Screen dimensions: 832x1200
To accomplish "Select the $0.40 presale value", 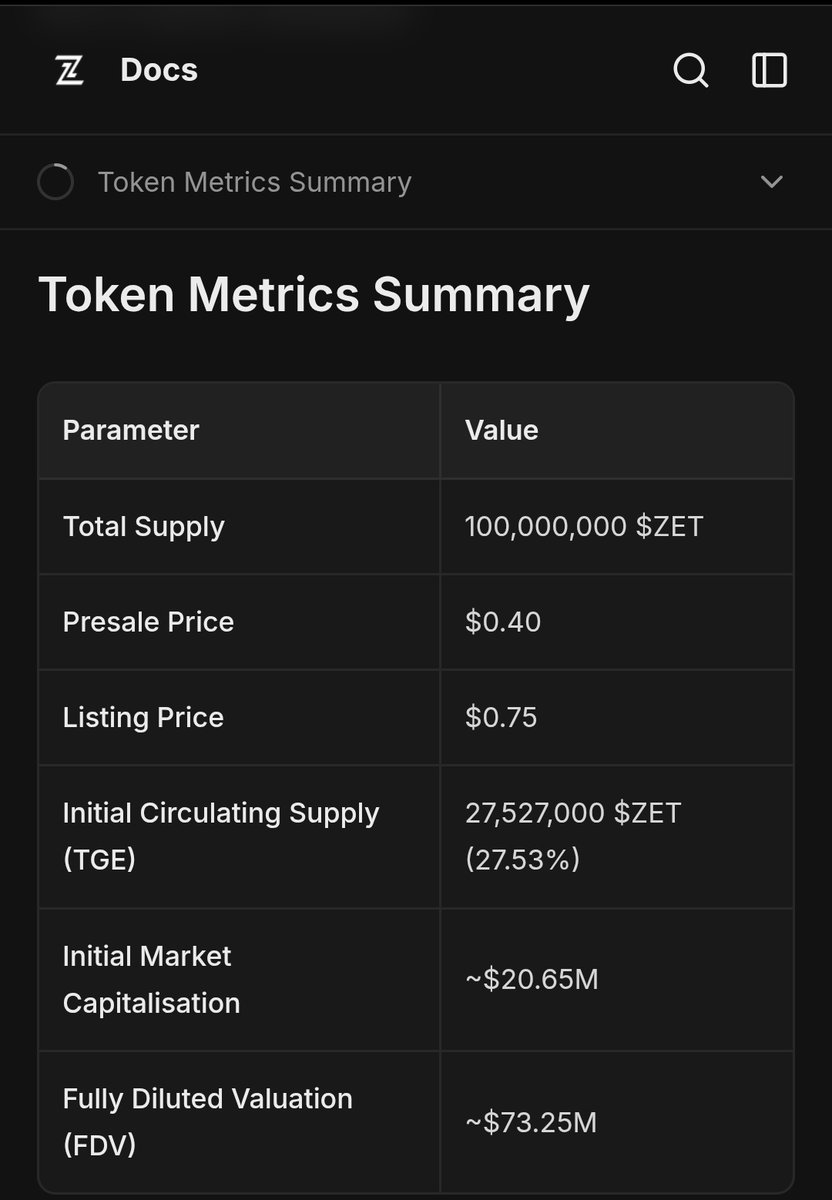I will (503, 622).
